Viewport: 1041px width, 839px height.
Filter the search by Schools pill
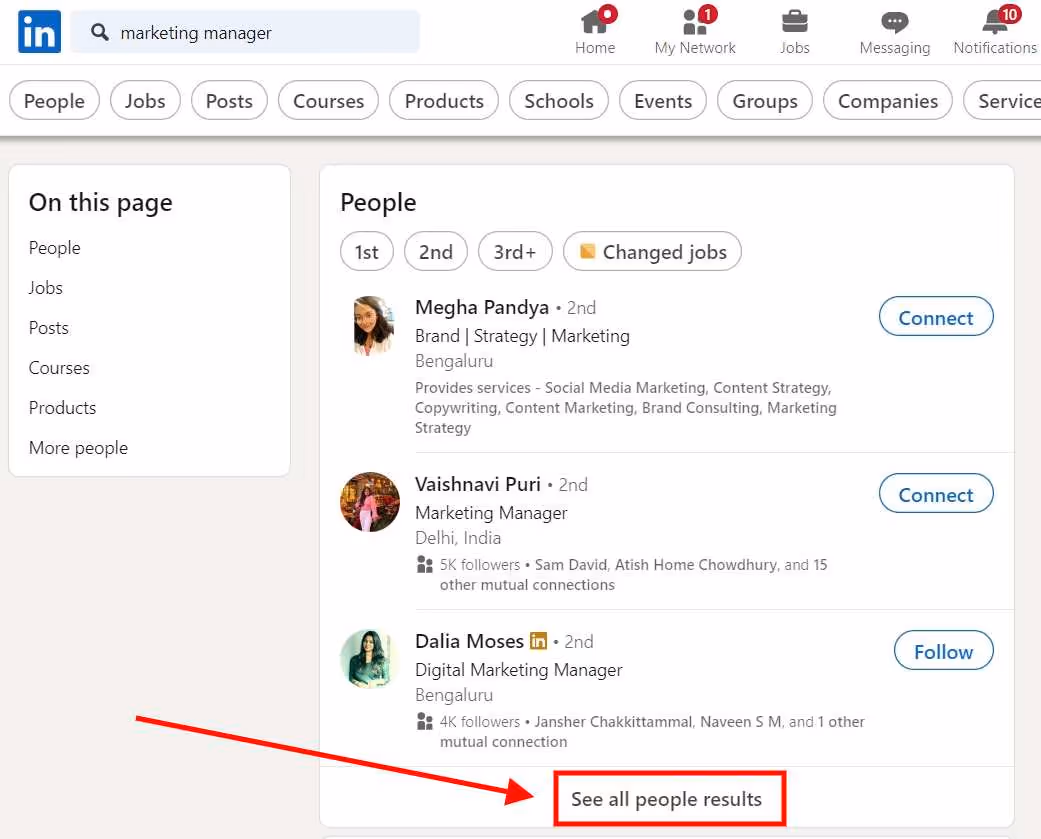pyautogui.click(x=559, y=101)
